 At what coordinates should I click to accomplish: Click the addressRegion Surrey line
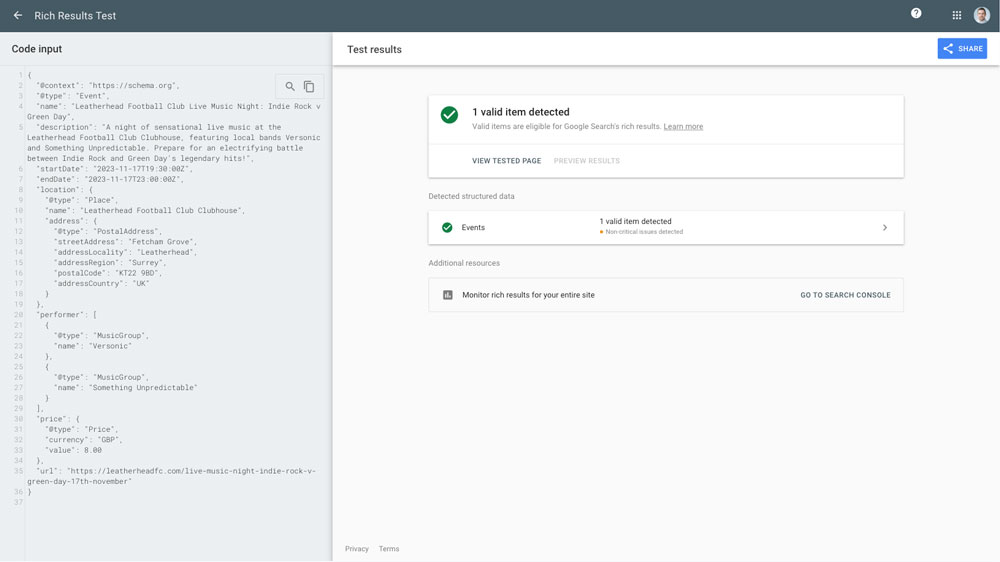click(x=110, y=262)
